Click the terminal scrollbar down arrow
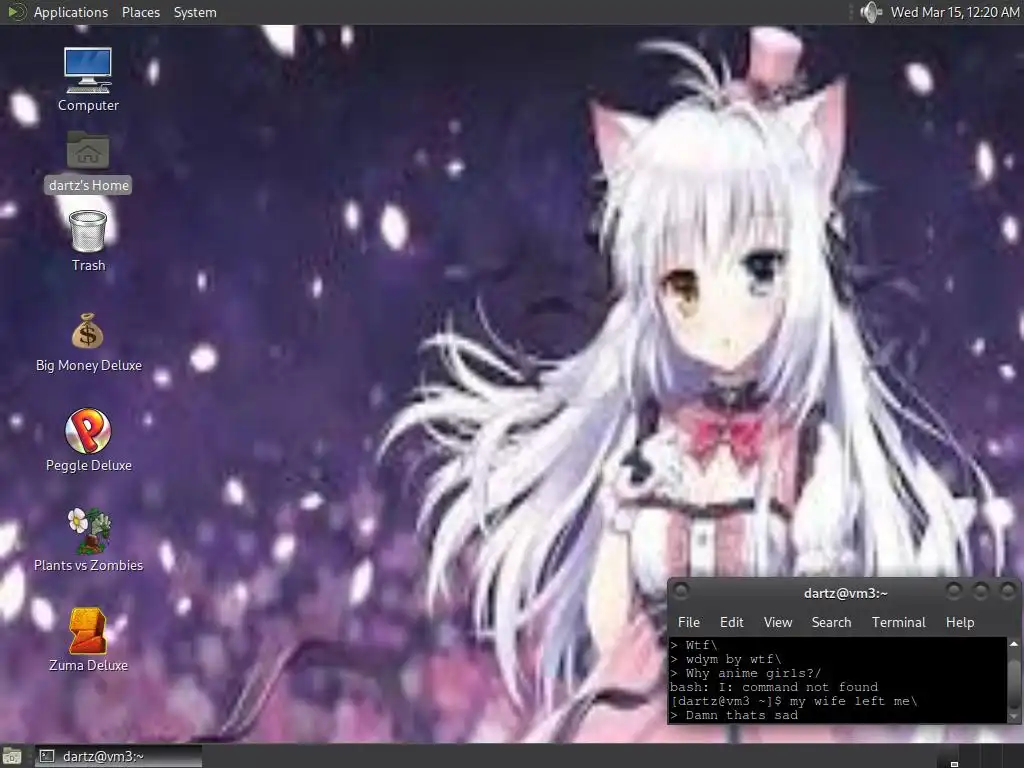This screenshot has width=1024, height=768. click(x=1014, y=716)
